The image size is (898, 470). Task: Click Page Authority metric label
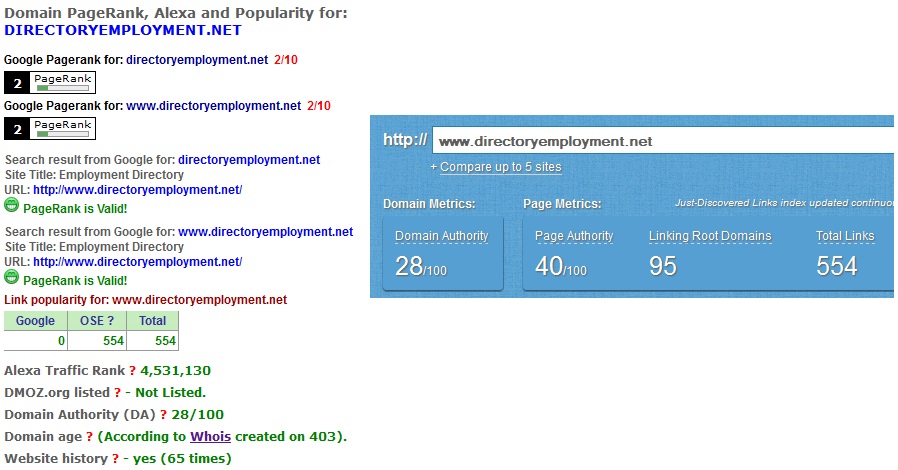tap(574, 236)
